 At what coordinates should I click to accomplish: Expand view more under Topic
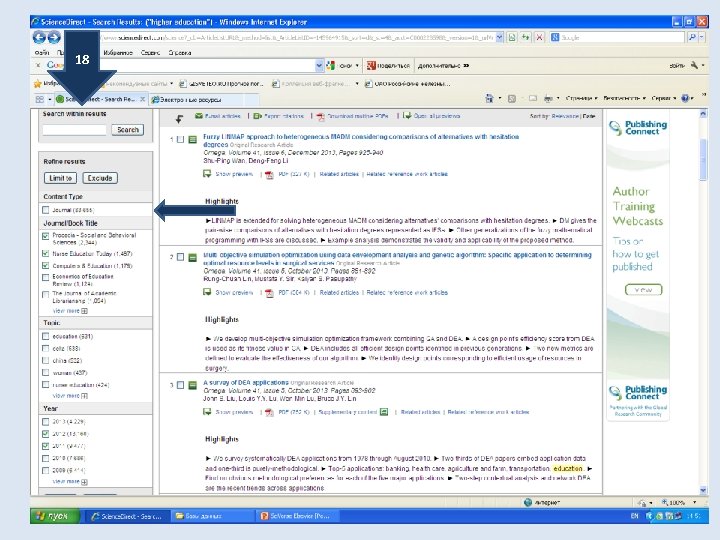point(70,395)
